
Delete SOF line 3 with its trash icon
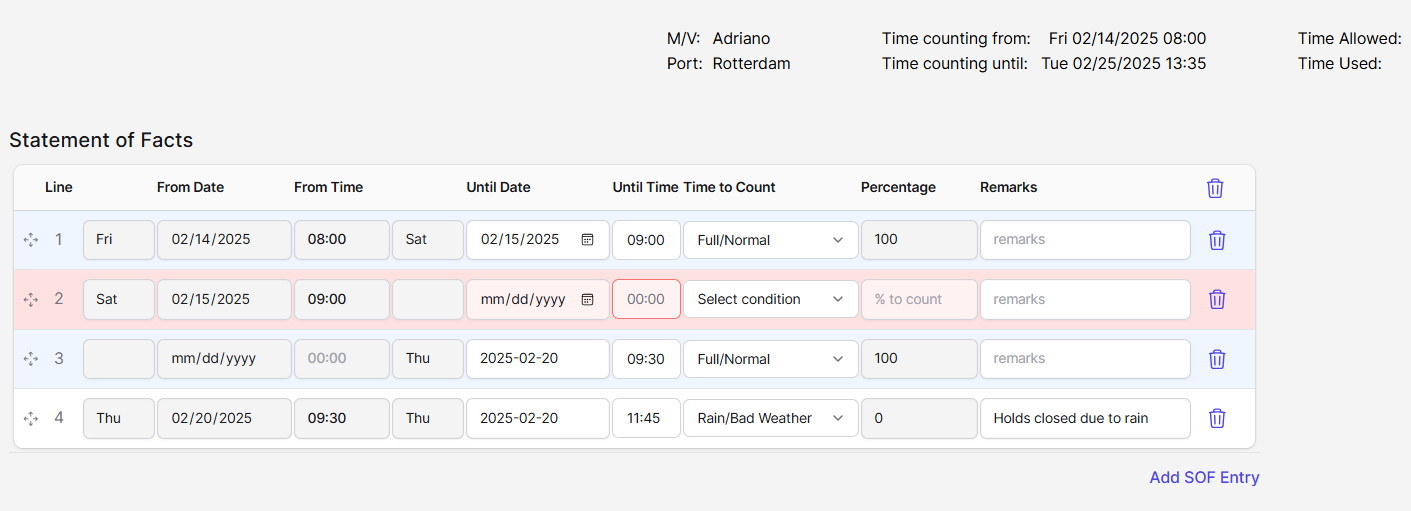pos(1217,359)
